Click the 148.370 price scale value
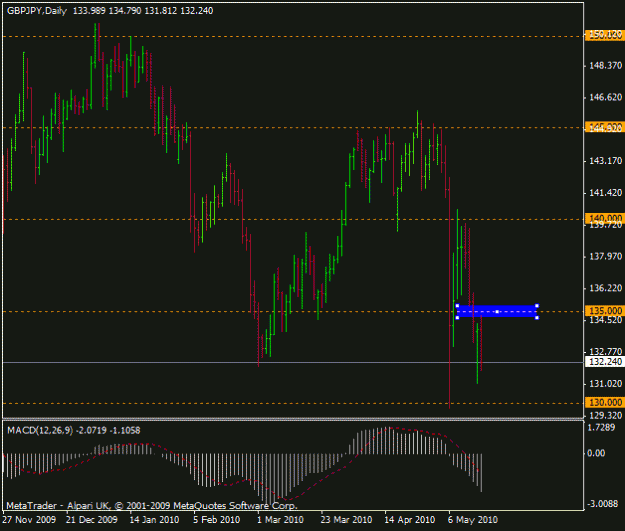Image resolution: width=625 pixels, height=531 pixels. [605, 65]
